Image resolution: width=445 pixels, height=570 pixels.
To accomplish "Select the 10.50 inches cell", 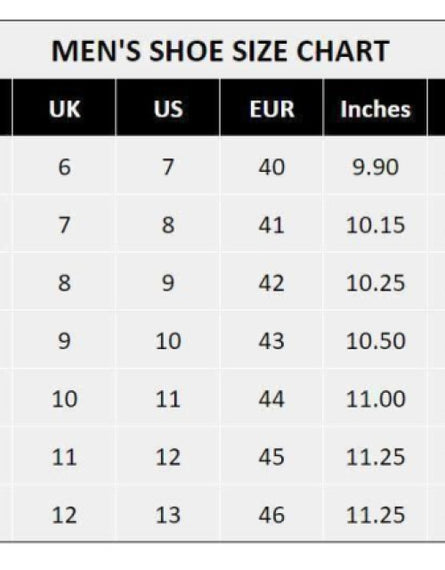I will click(375, 341).
